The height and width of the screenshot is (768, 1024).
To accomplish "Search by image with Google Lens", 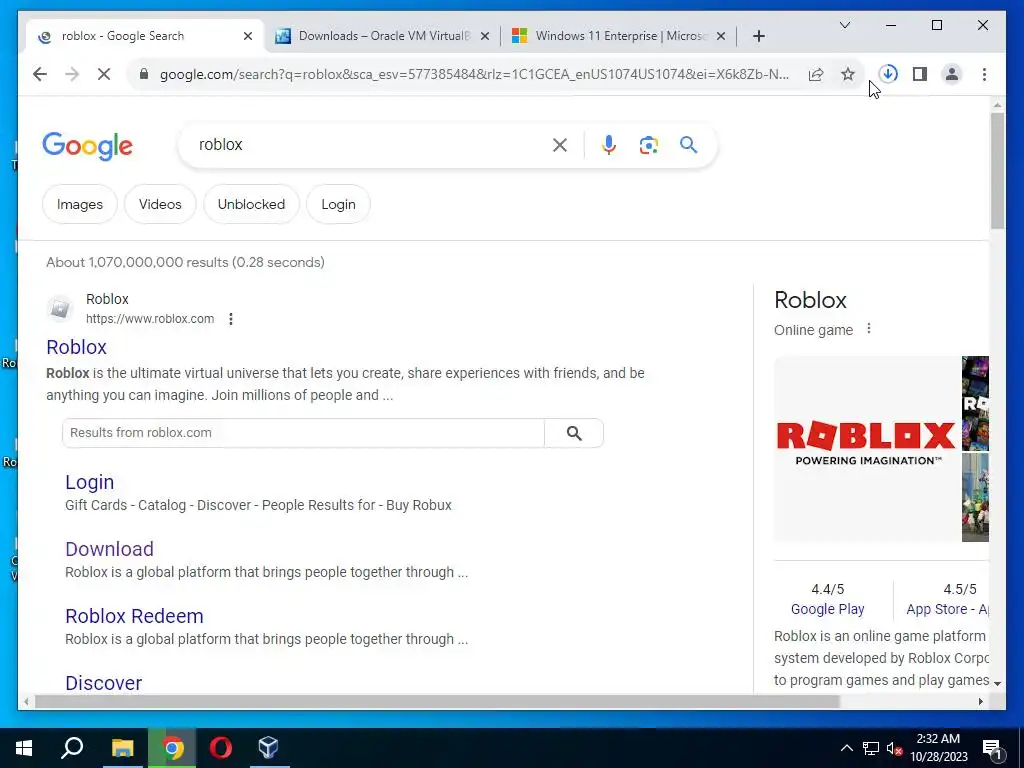I will point(648,145).
